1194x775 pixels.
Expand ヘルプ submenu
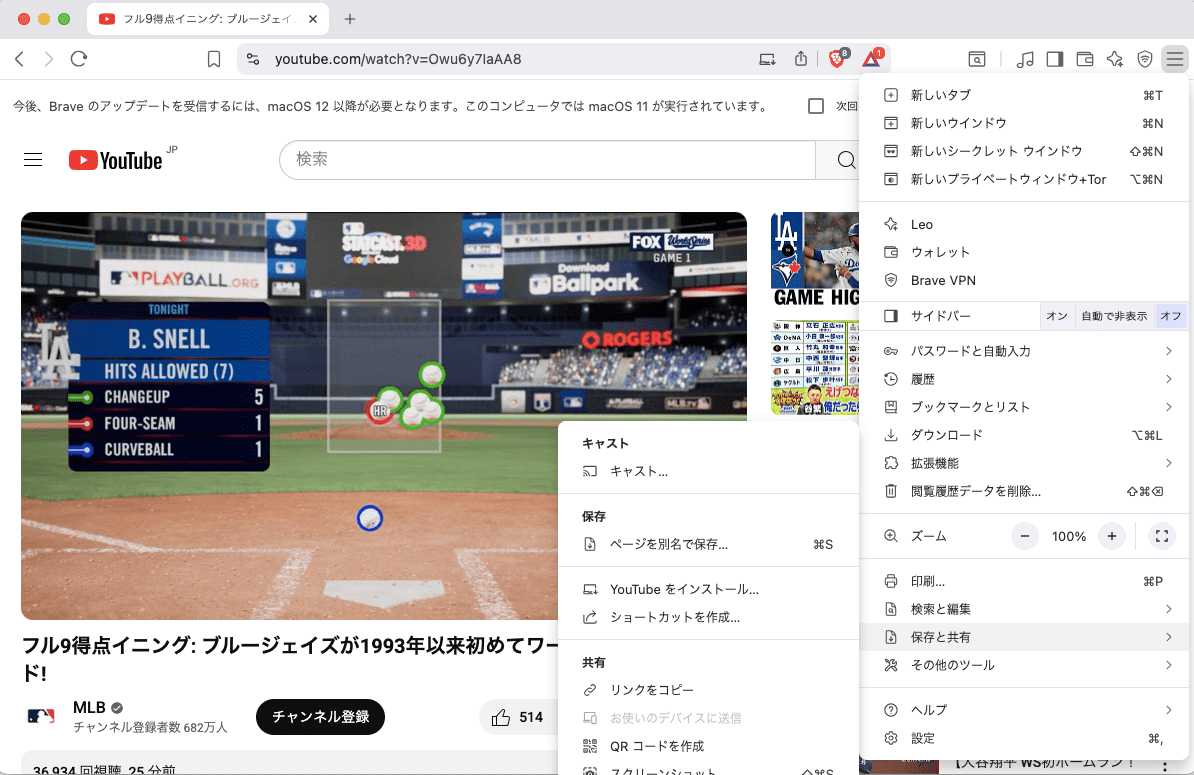1026,710
